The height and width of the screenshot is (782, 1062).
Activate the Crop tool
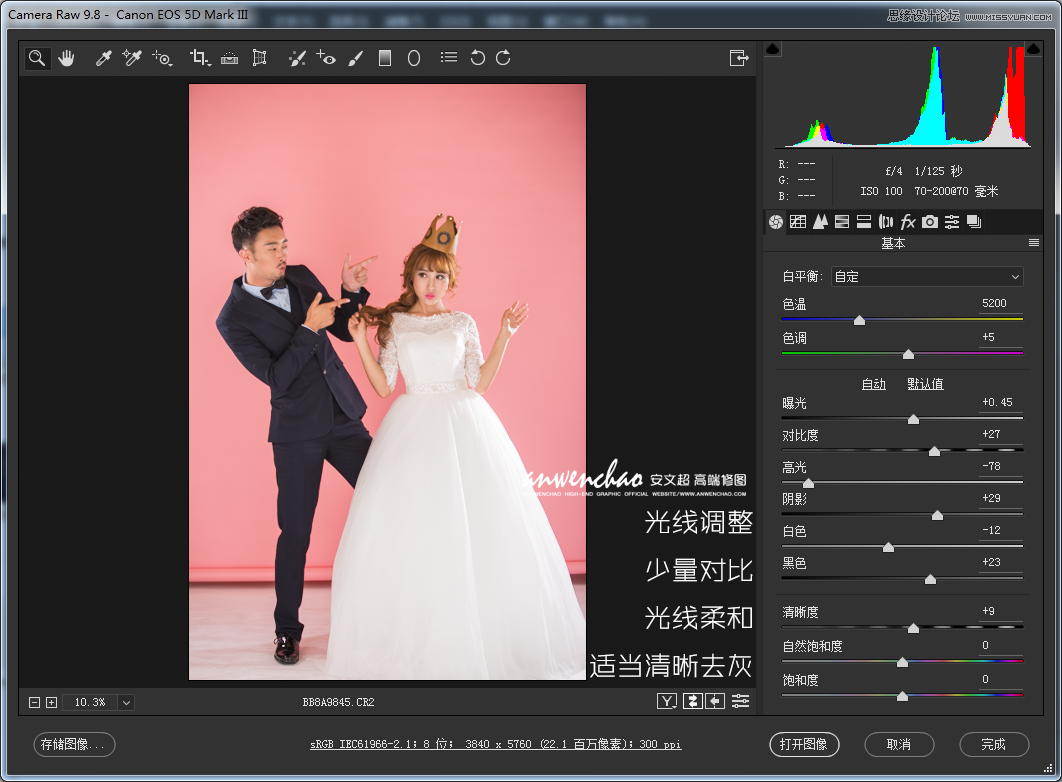(x=198, y=57)
